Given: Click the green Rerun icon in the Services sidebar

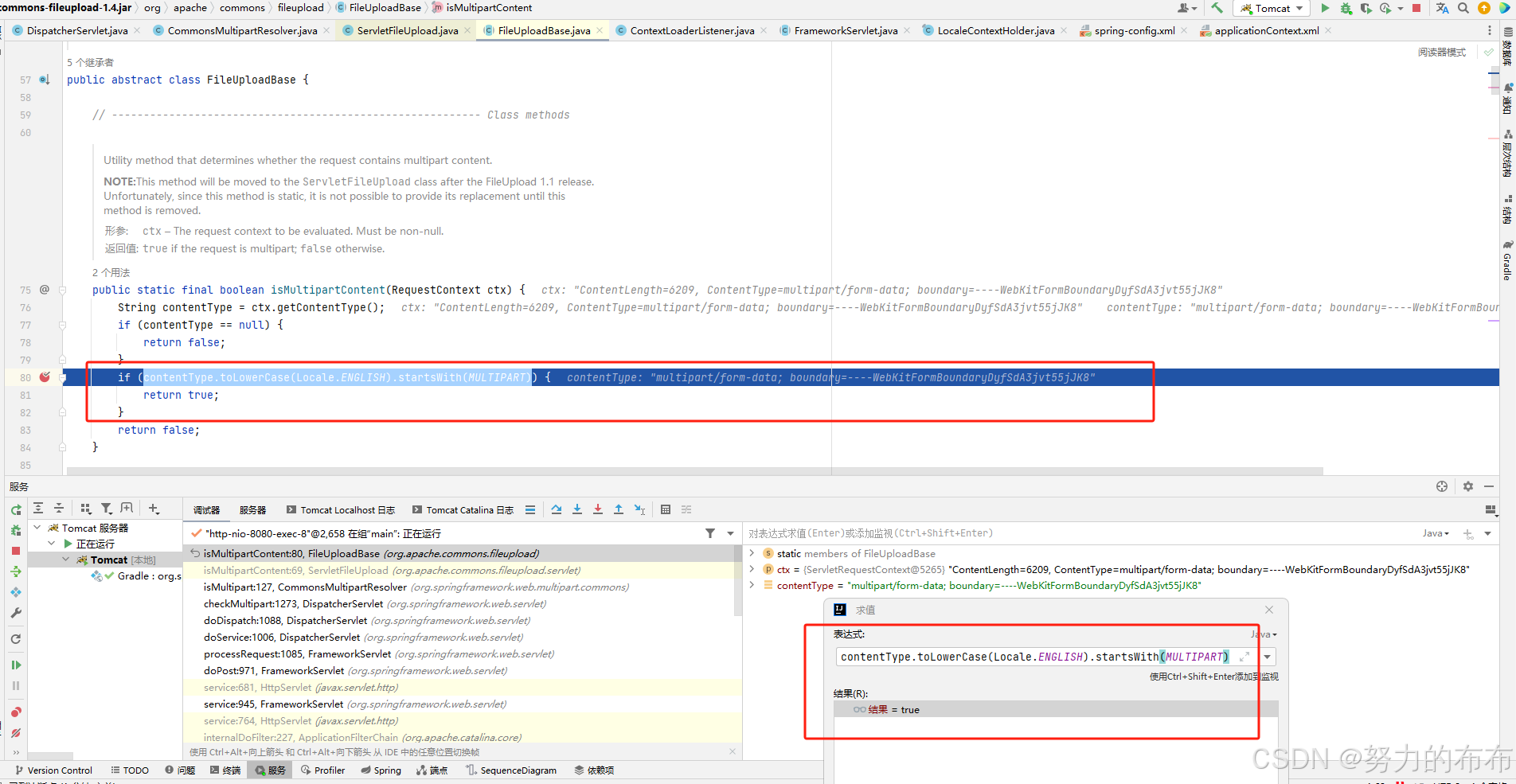Looking at the screenshot, I should 16,510.
